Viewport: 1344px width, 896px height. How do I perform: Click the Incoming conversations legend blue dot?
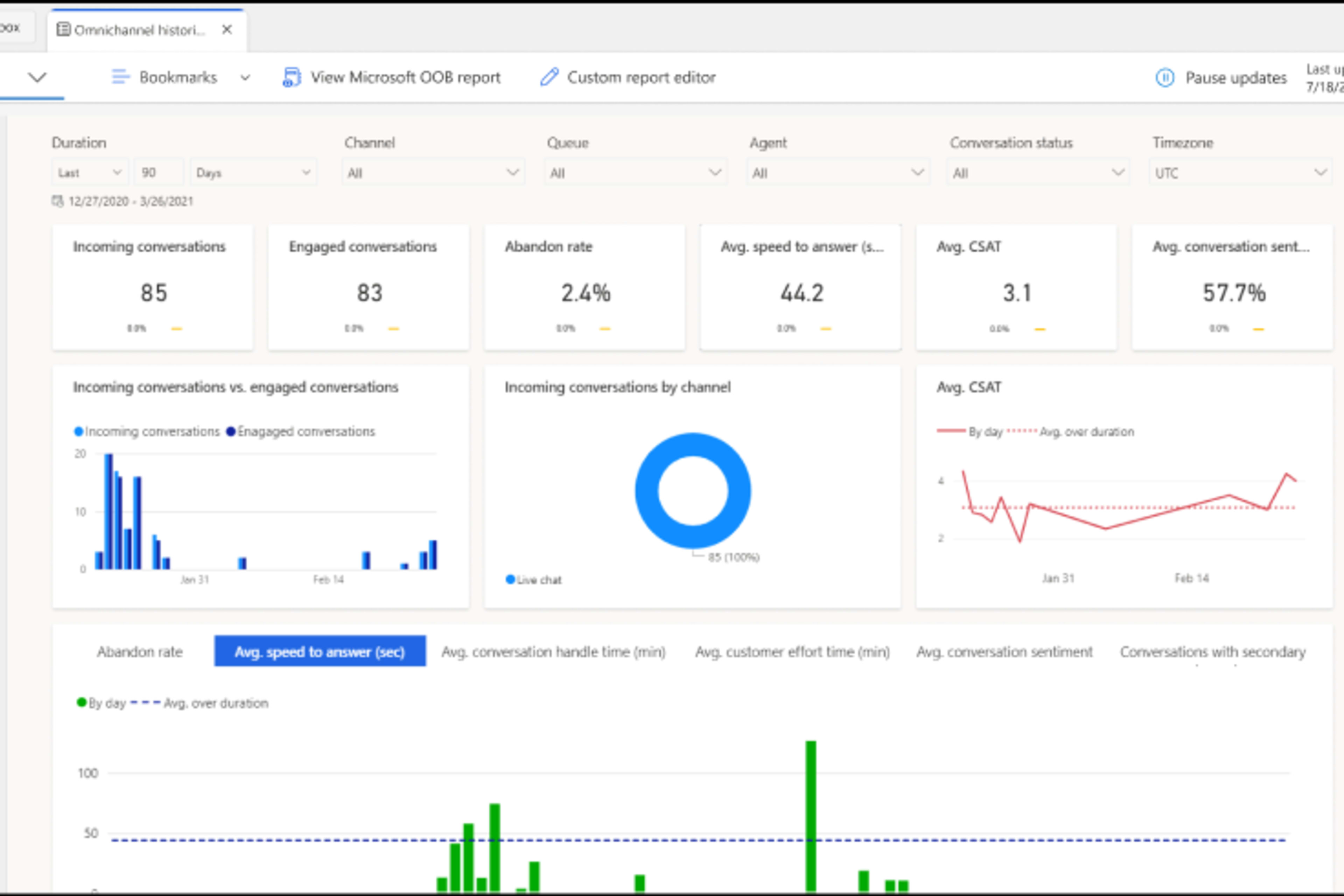pyautogui.click(x=79, y=432)
